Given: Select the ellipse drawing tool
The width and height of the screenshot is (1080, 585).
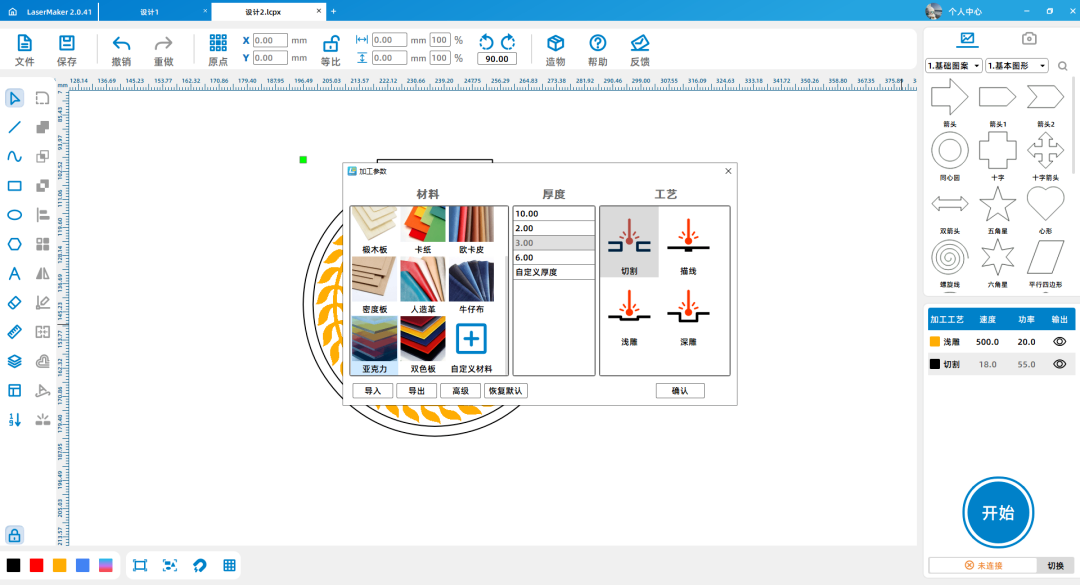Looking at the screenshot, I should (x=15, y=215).
